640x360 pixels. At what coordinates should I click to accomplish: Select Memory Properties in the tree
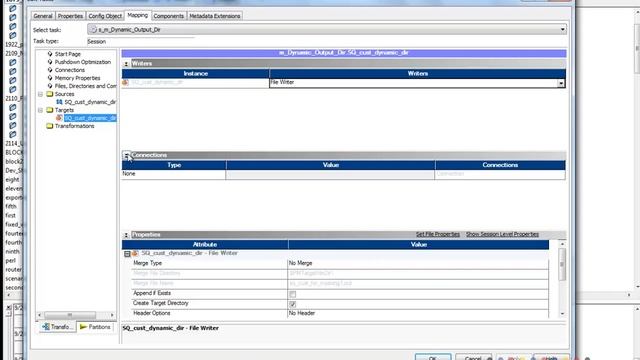[78, 78]
